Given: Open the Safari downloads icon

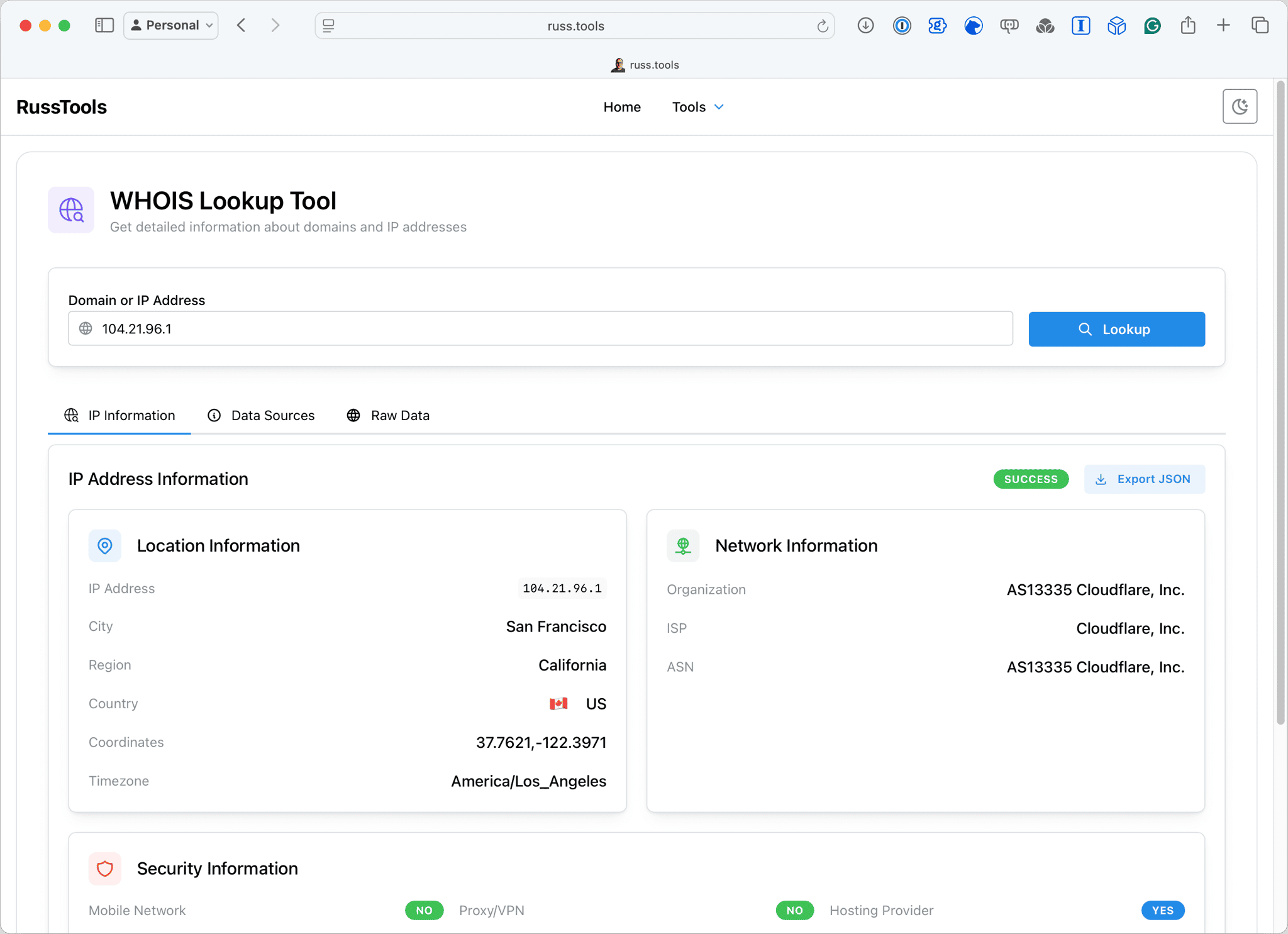Looking at the screenshot, I should [x=865, y=25].
